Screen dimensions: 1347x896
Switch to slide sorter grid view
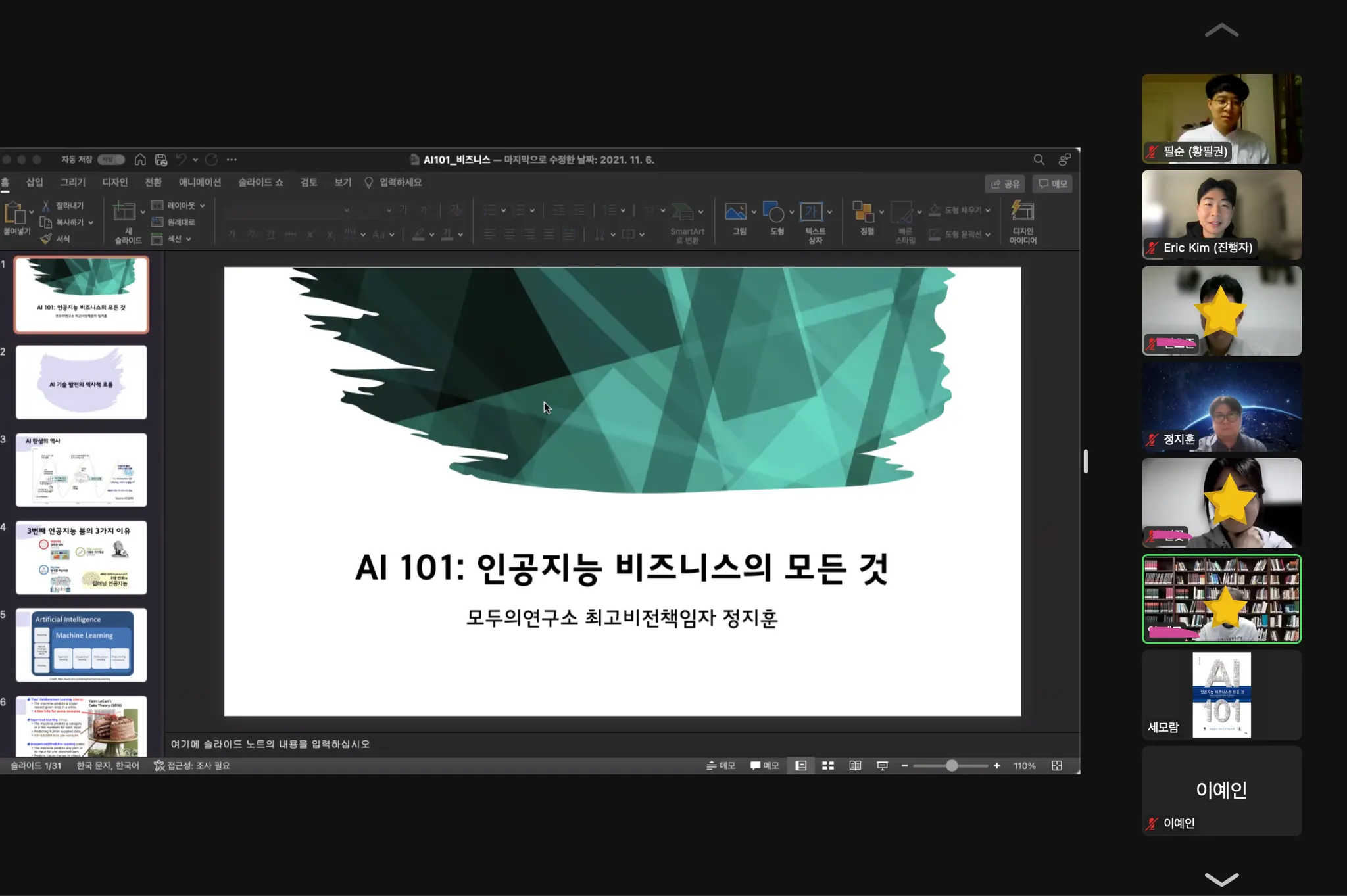(828, 766)
